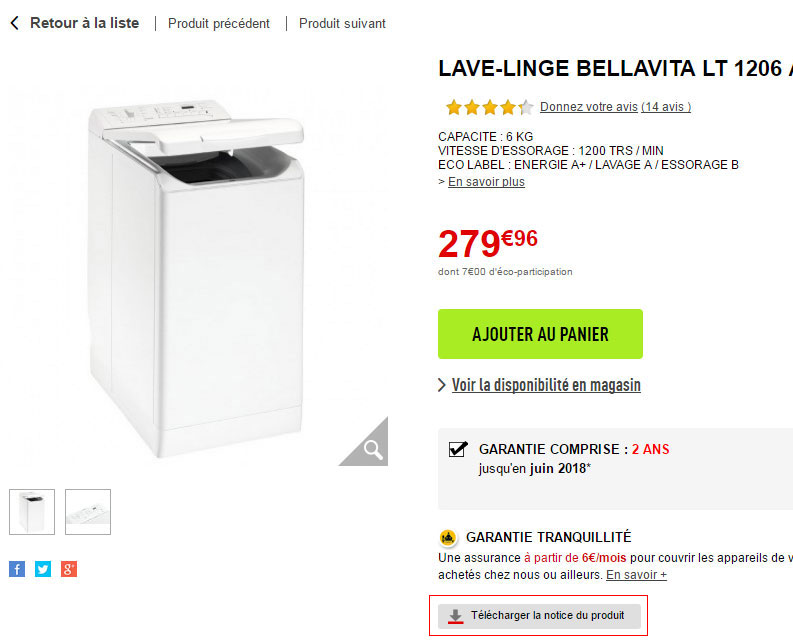Image resolution: width=793 pixels, height=642 pixels.
Task: Go to Produit suivant
Action: [342, 24]
